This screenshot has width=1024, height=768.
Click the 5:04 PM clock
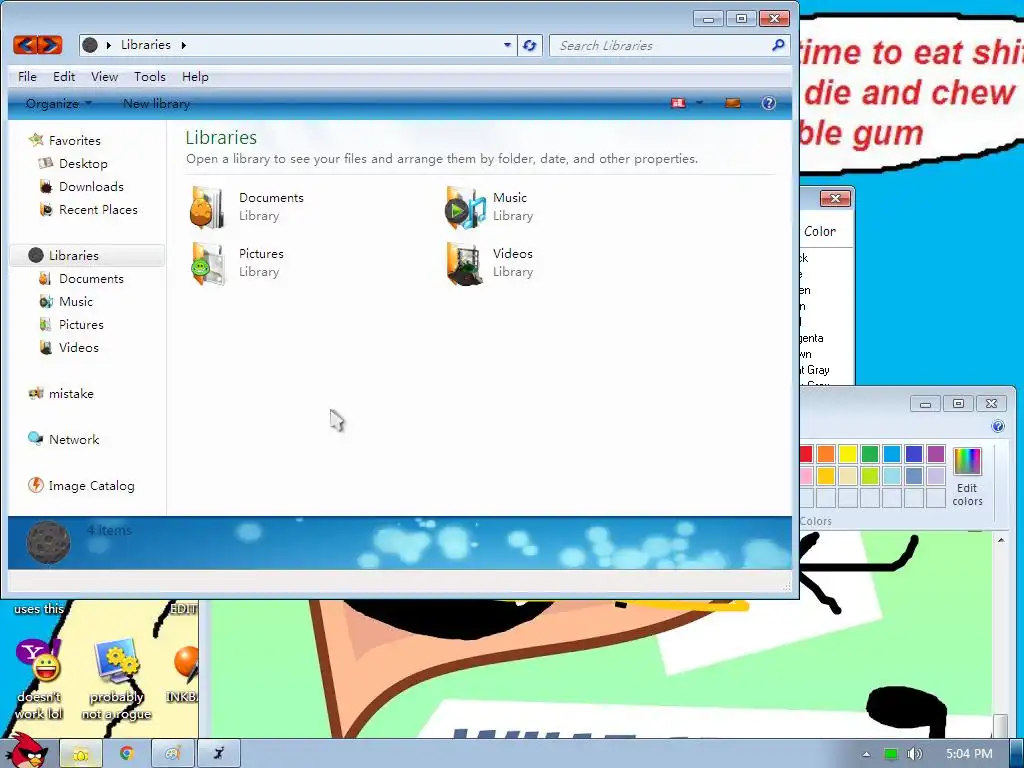pos(968,754)
